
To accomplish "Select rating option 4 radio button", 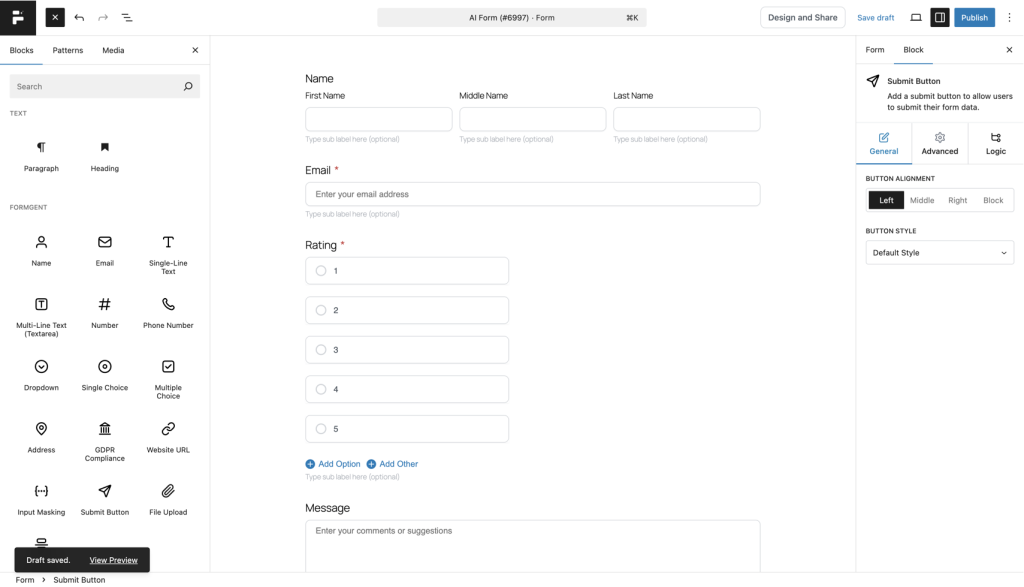I will pyautogui.click(x=321, y=389).
